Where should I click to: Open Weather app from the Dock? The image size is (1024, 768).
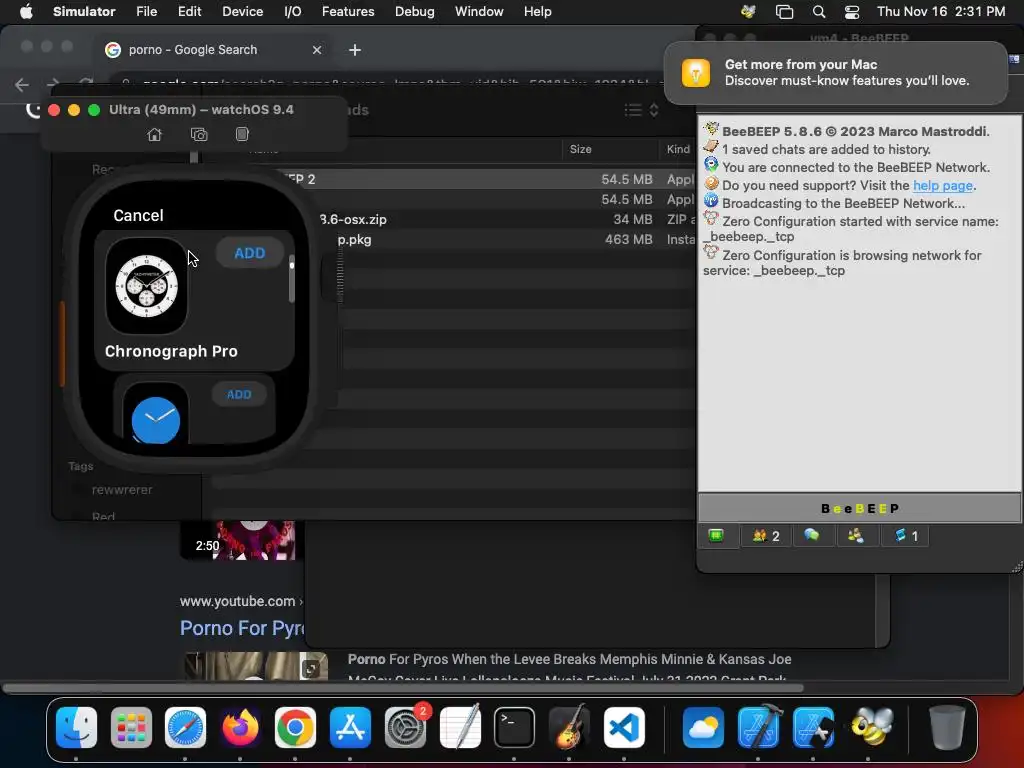click(x=703, y=727)
